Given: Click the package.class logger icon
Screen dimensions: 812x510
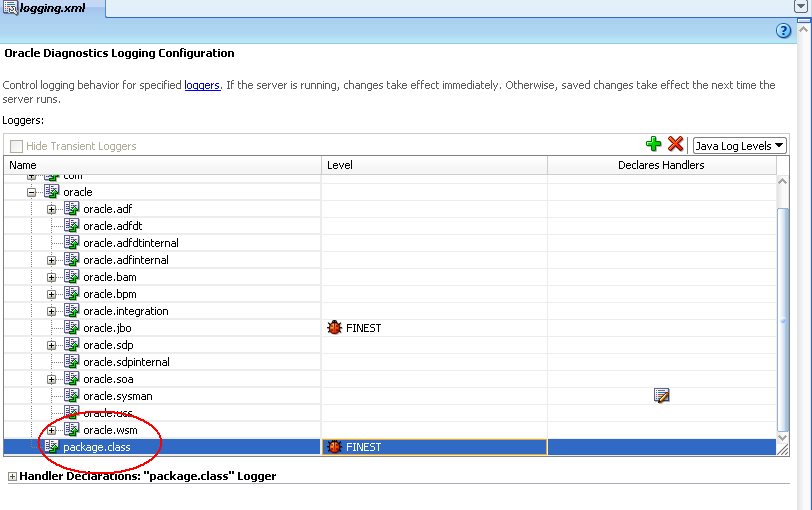Looking at the screenshot, I should click(x=51, y=446).
